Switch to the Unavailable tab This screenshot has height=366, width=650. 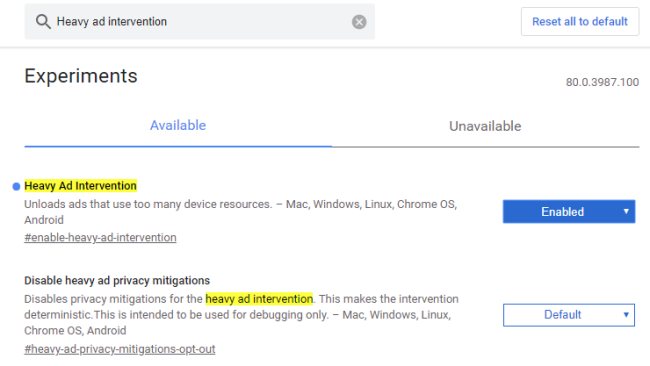click(485, 126)
